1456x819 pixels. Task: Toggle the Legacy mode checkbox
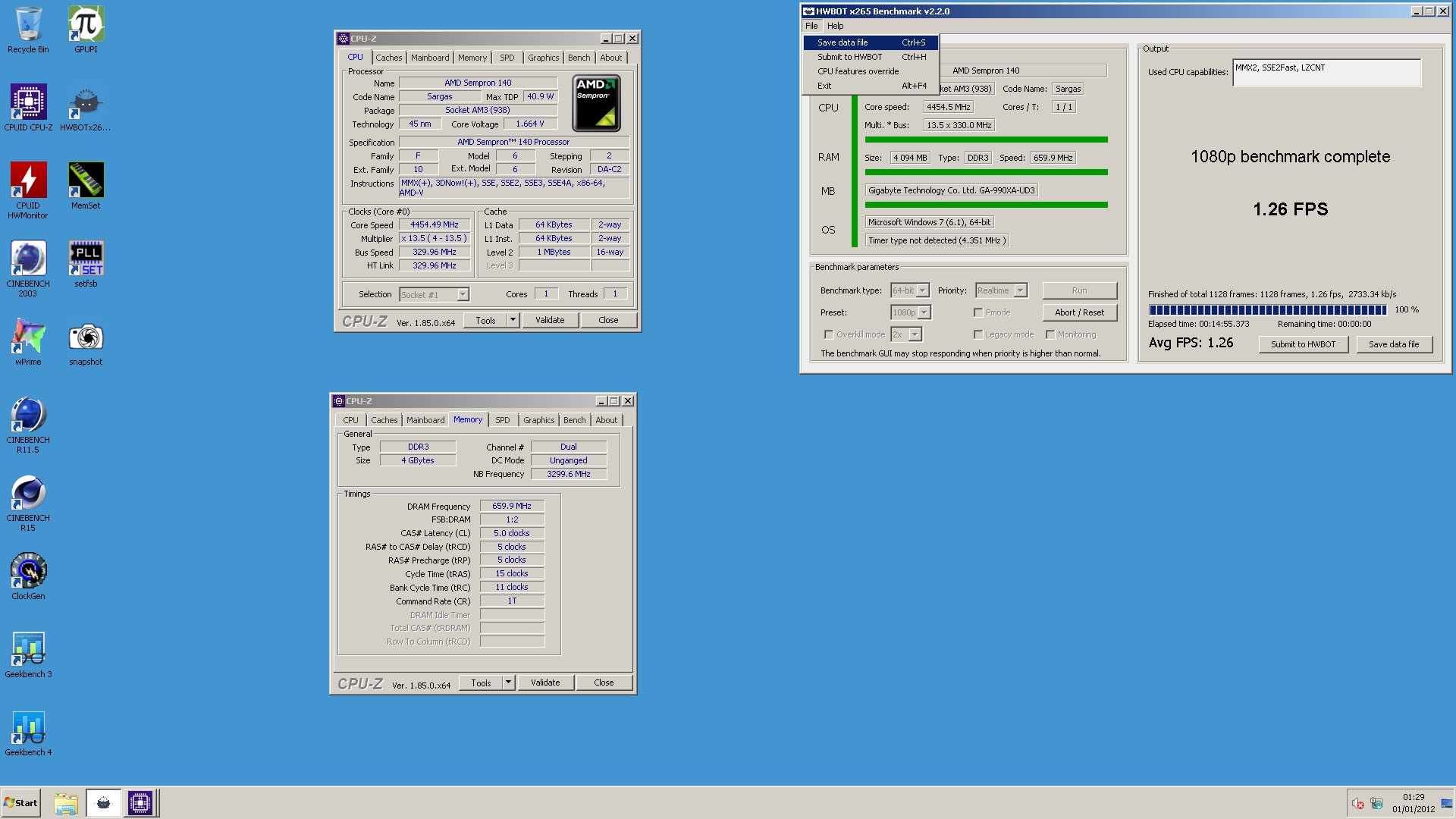point(978,334)
